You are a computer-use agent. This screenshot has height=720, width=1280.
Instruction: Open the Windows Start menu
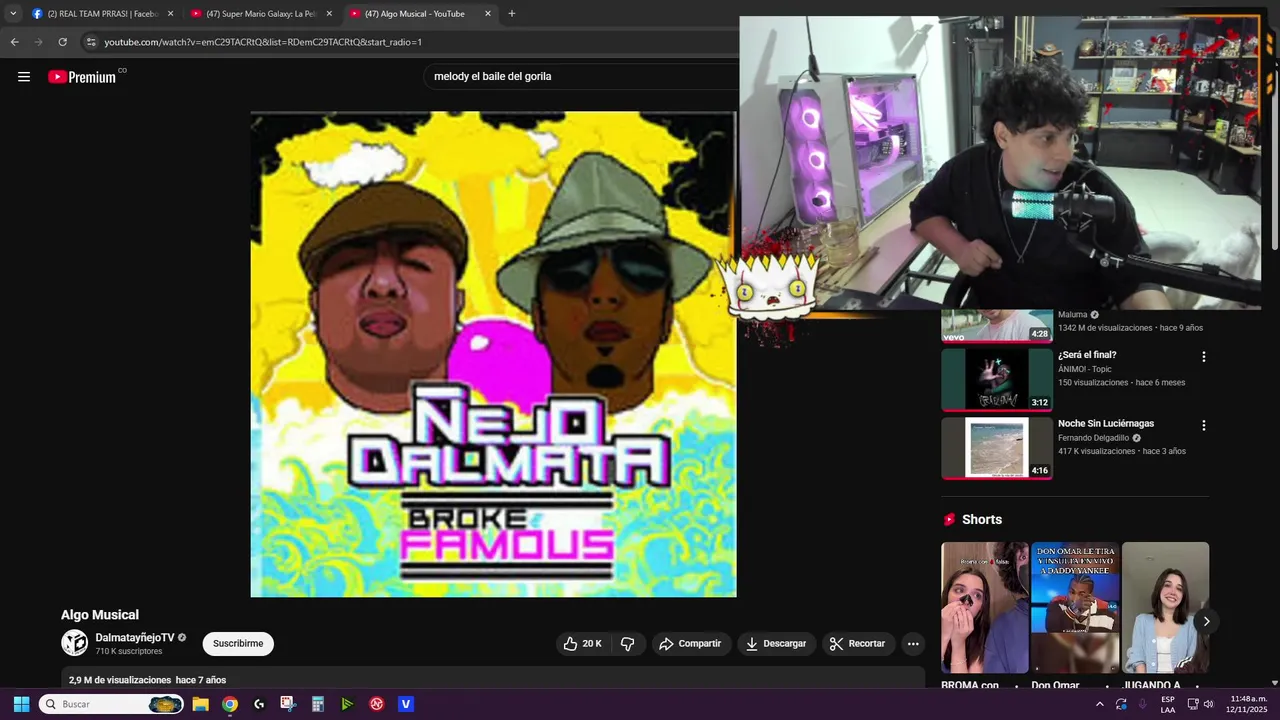pyautogui.click(x=21, y=704)
